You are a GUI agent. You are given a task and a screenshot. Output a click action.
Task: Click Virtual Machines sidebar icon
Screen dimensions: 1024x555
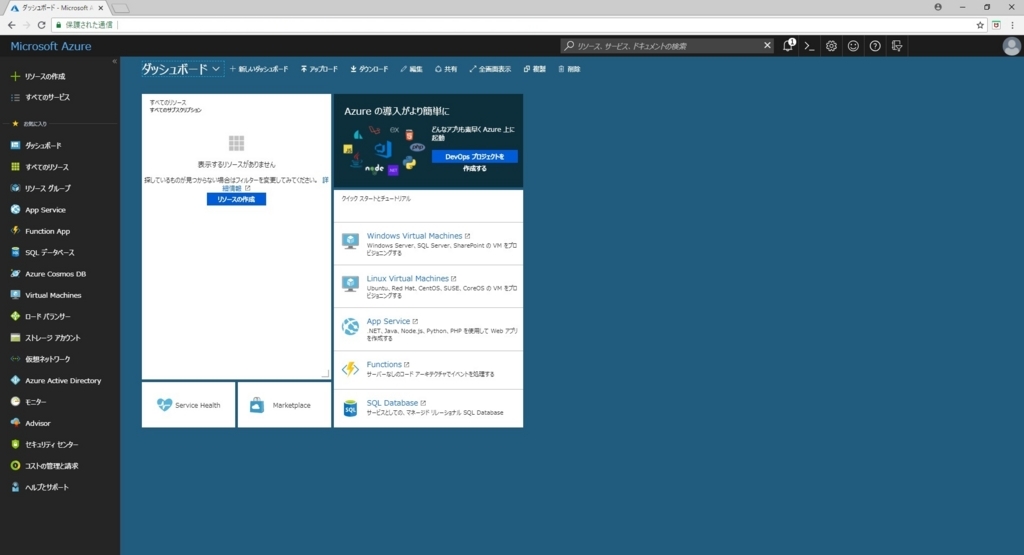[15, 295]
